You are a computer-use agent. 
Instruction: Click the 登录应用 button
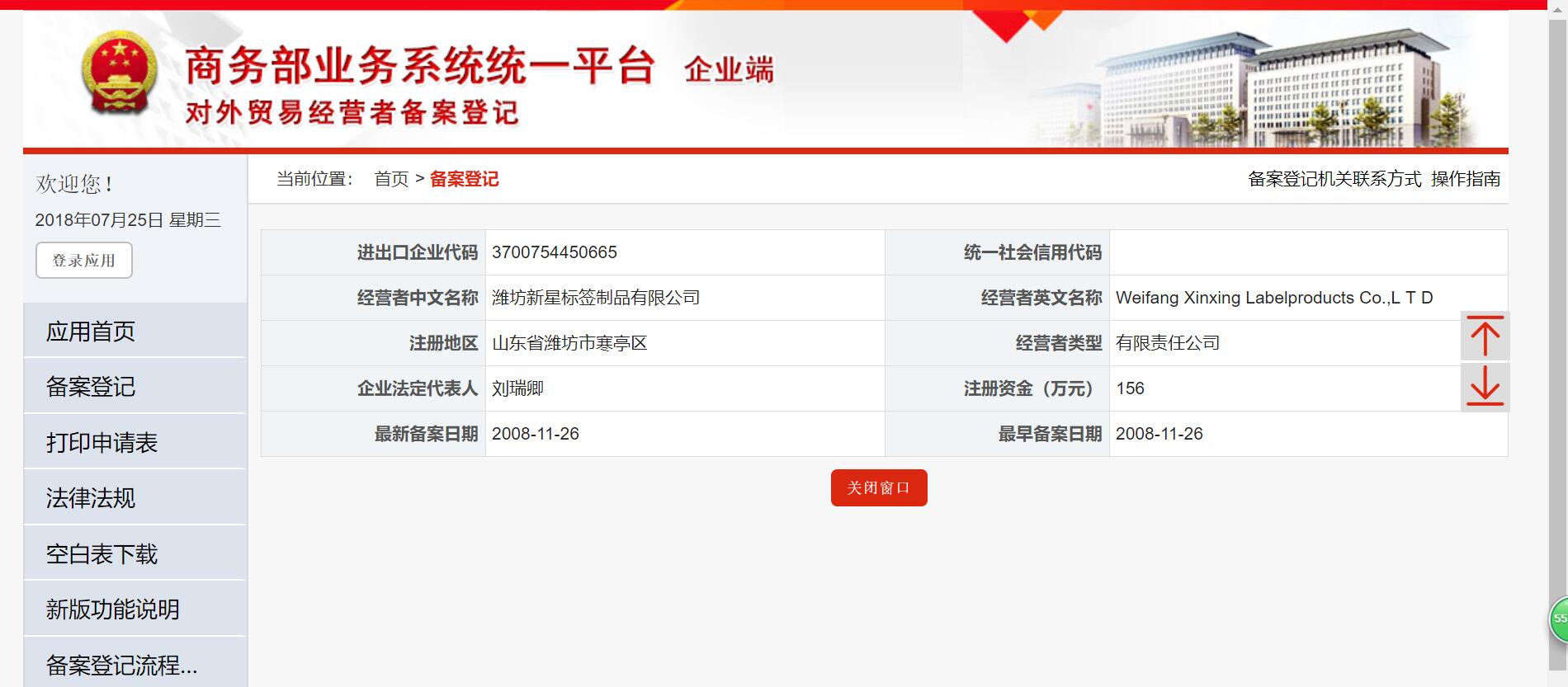tap(84, 261)
